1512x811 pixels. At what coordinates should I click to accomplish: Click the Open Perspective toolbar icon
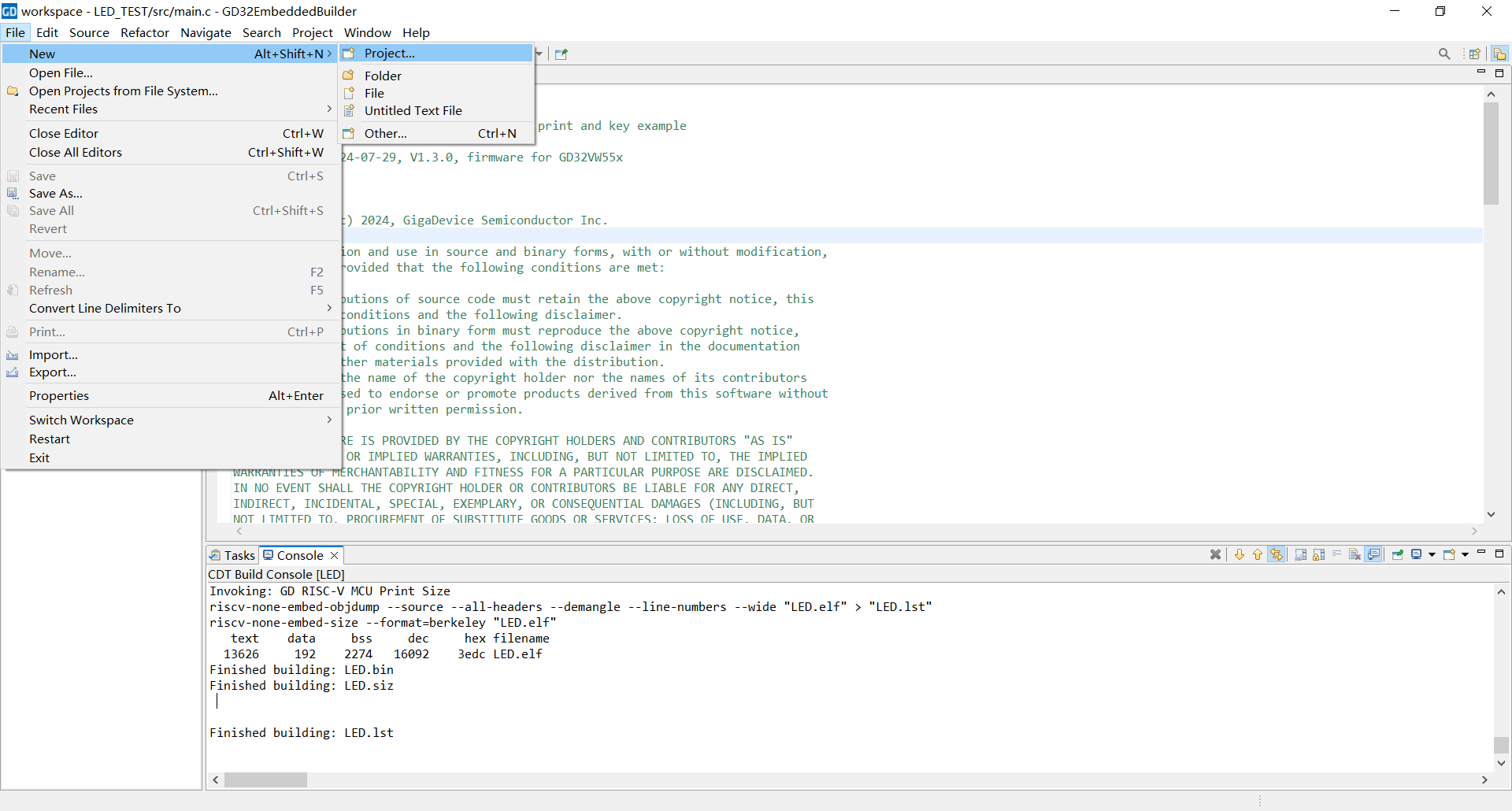pos(1475,54)
